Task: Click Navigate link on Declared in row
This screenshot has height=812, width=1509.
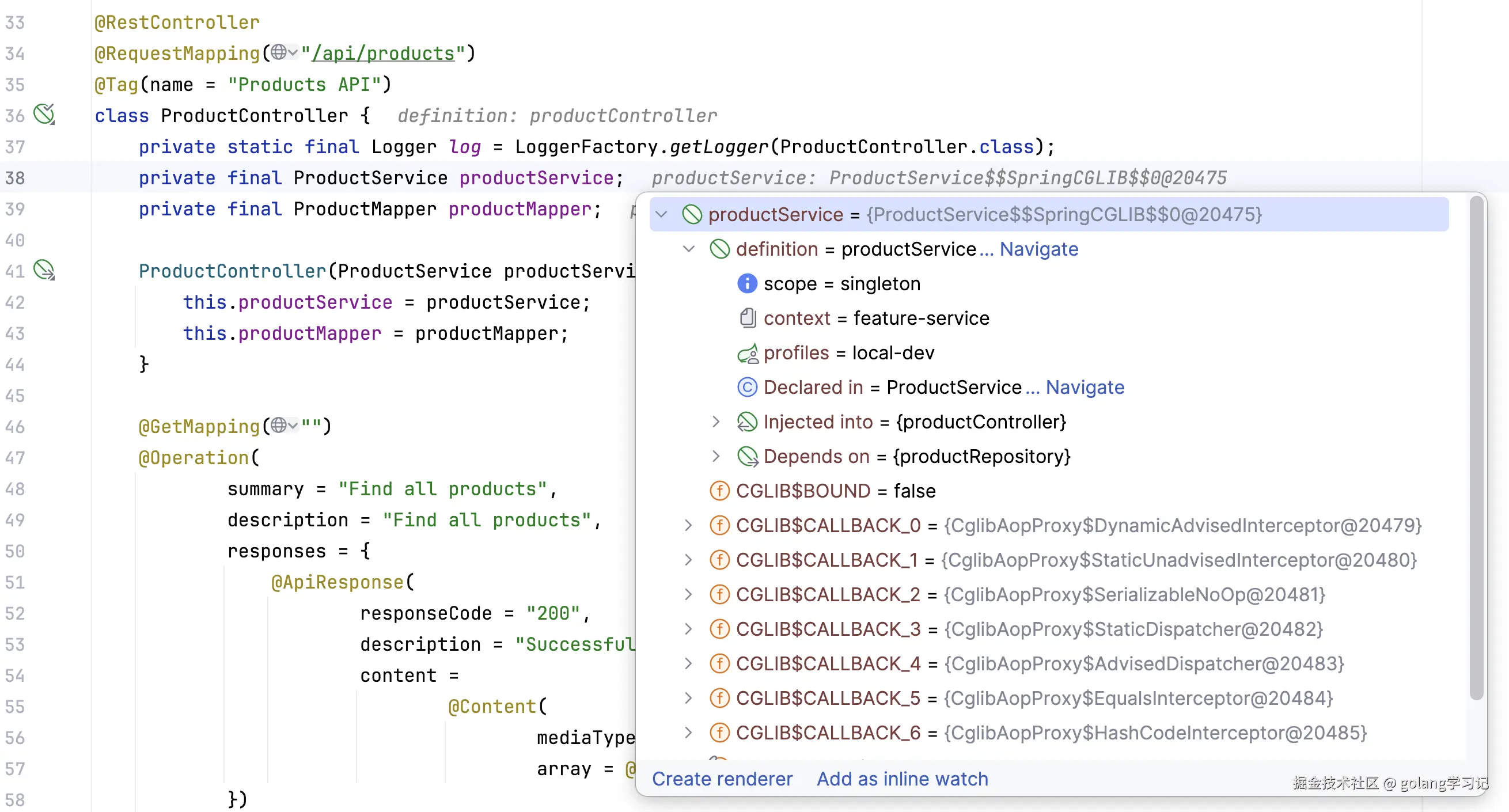Action: tap(1085, 387)
